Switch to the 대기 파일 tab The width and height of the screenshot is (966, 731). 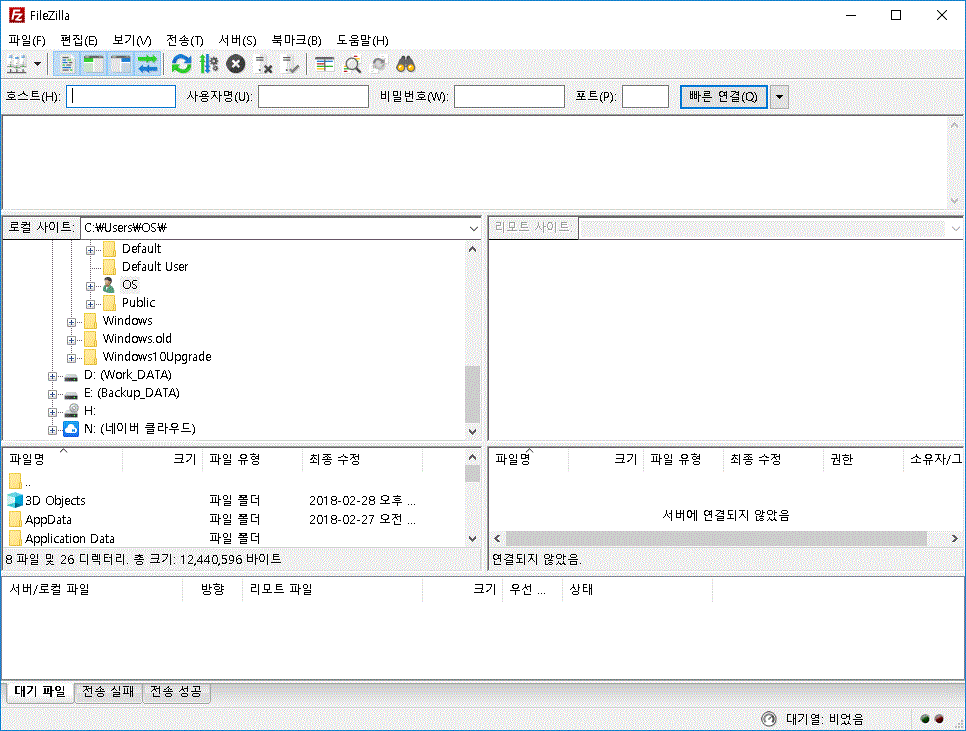(x=39, y=692)
